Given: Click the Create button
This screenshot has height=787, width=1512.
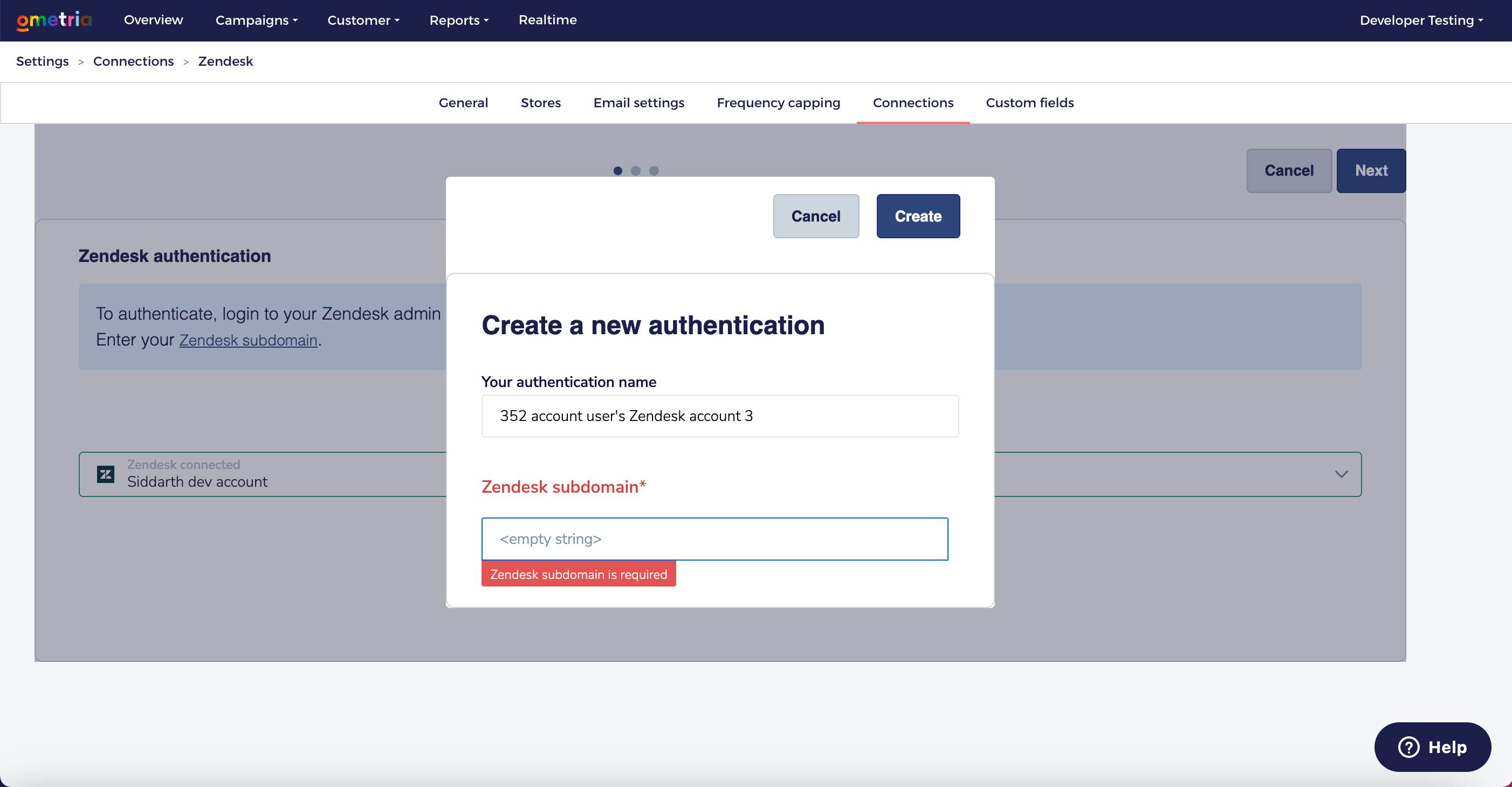Looking at the screenshot, I should (918, 216).
